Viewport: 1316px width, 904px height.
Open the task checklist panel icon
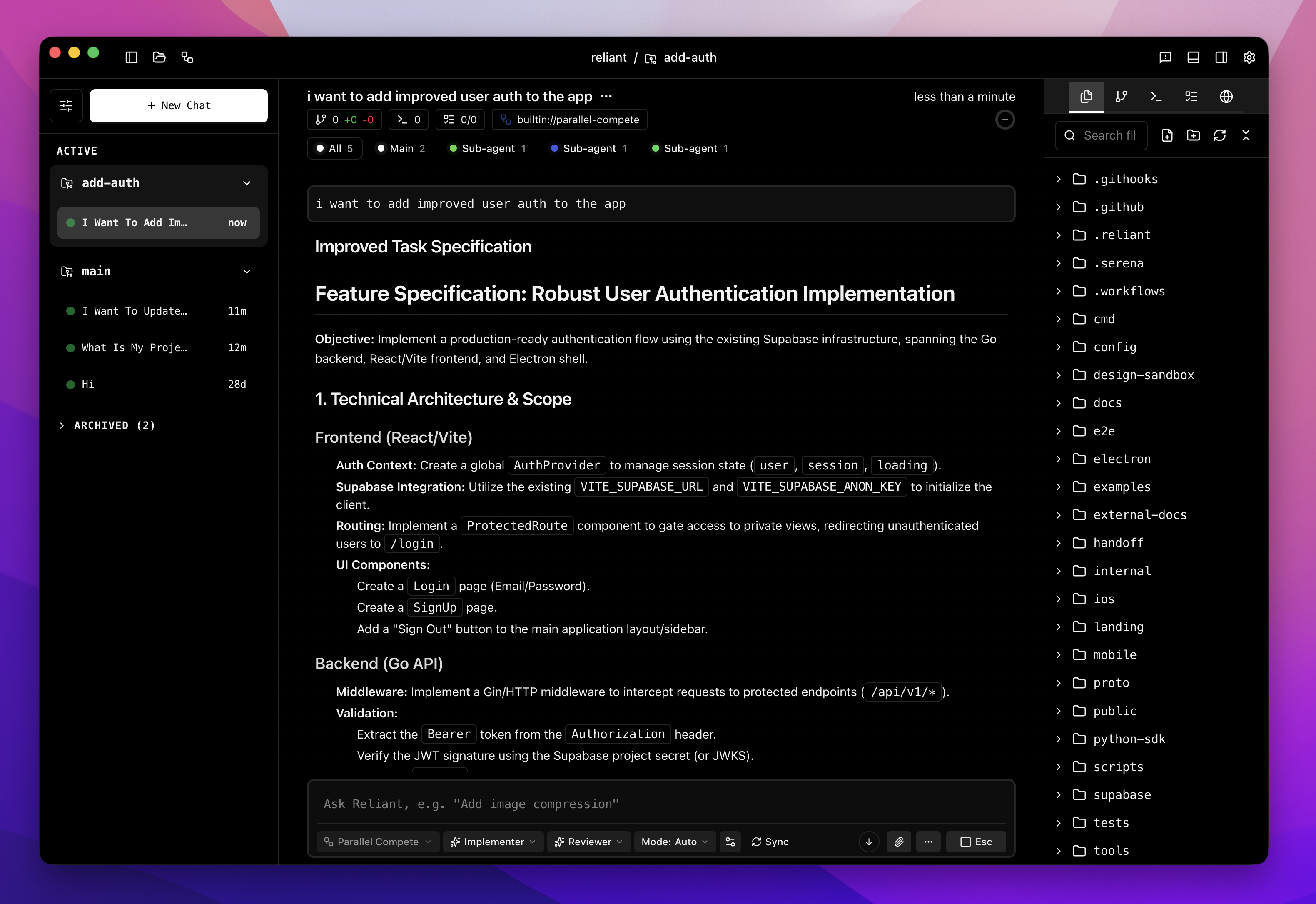(x=1191, y=96)
